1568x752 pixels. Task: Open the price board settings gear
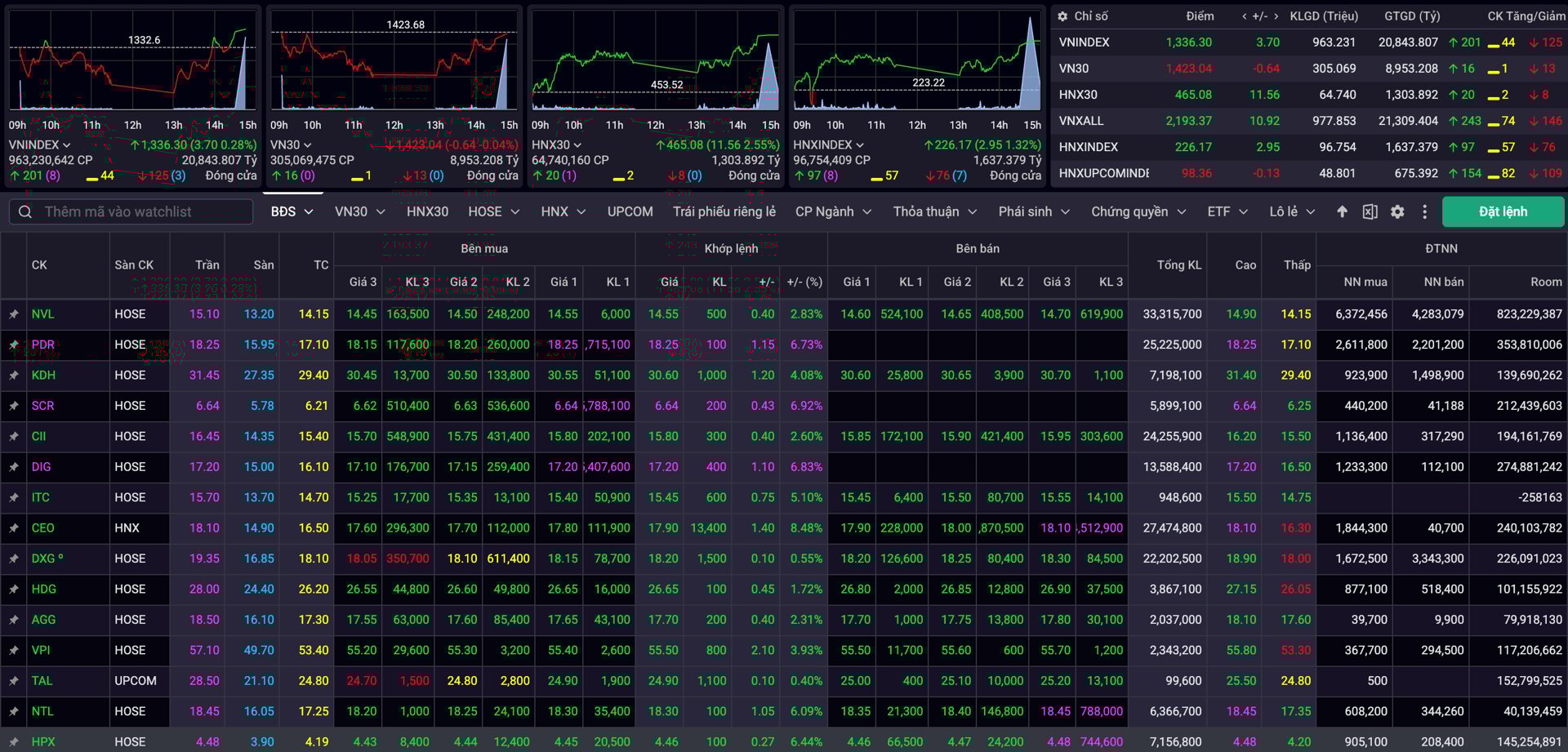[x=1397, y=211]
